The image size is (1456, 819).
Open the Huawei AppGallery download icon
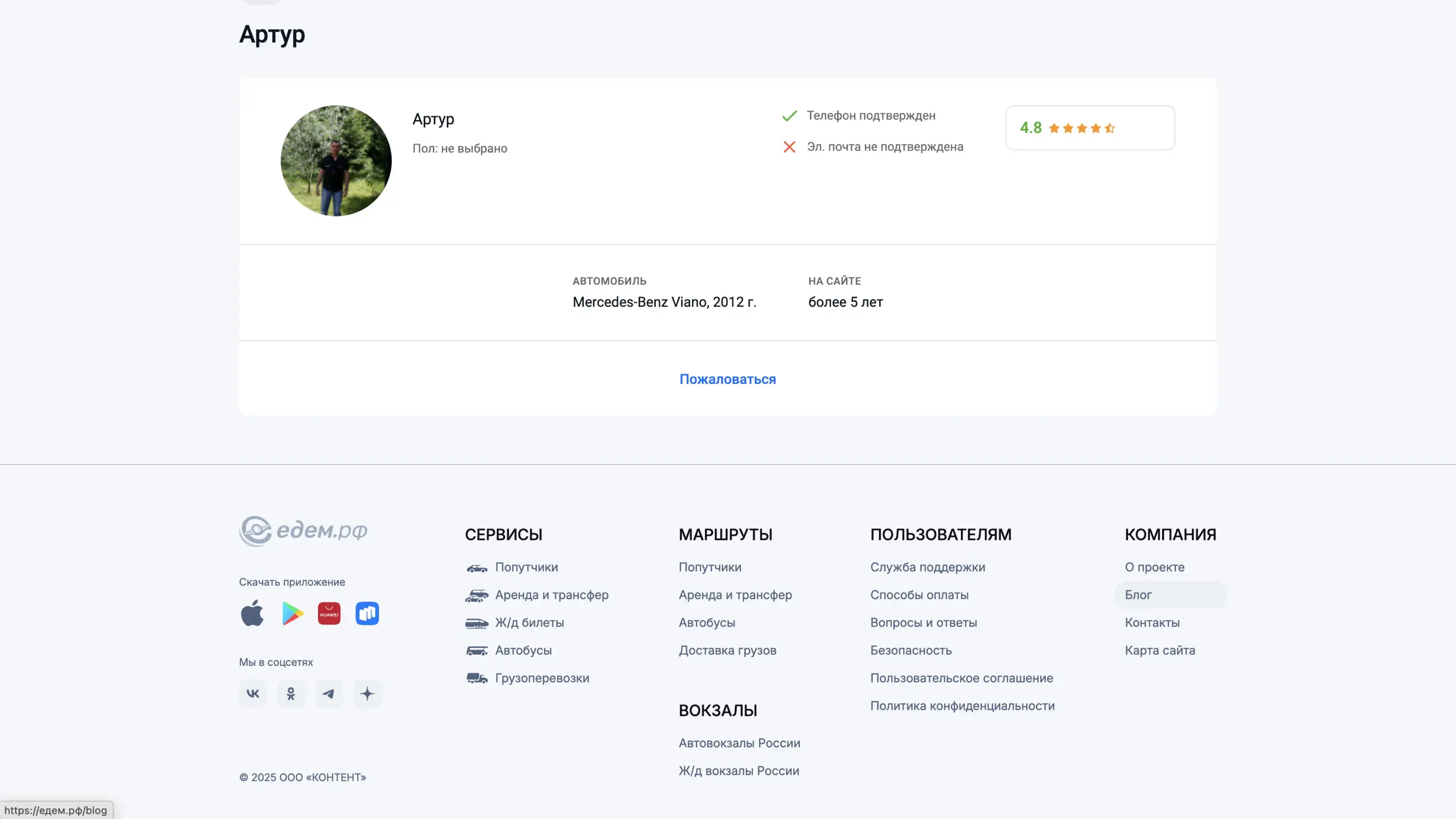tap(329, 613)
